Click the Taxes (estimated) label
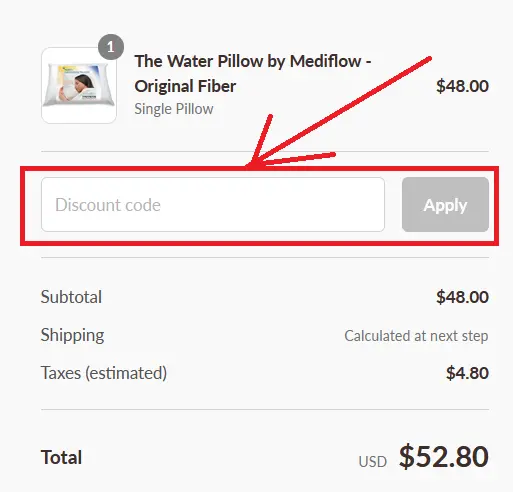The height and width of the screenshot is (492, 513). [x=104, y=373]
